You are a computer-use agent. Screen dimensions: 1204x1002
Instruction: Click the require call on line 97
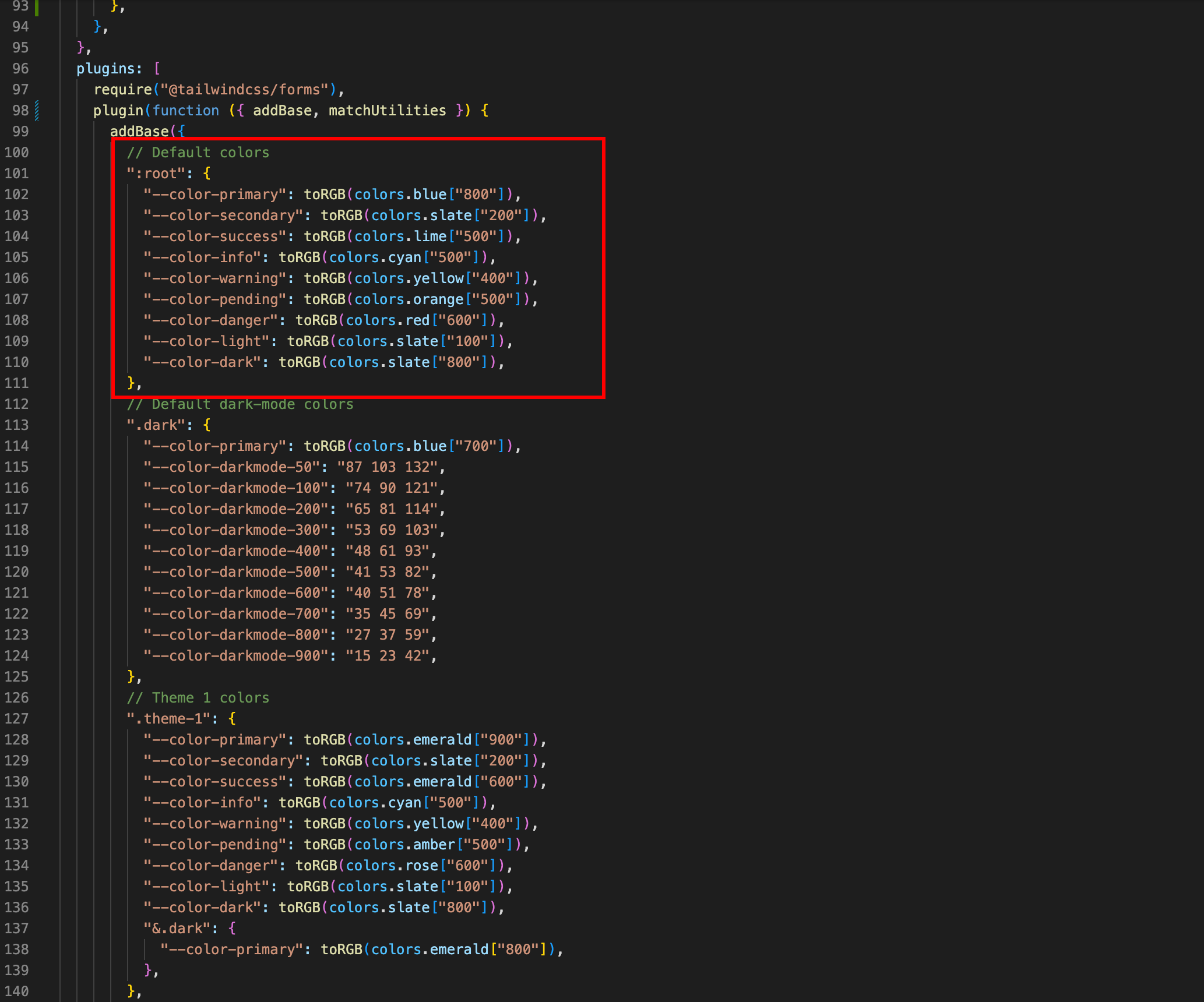(122, 90)
